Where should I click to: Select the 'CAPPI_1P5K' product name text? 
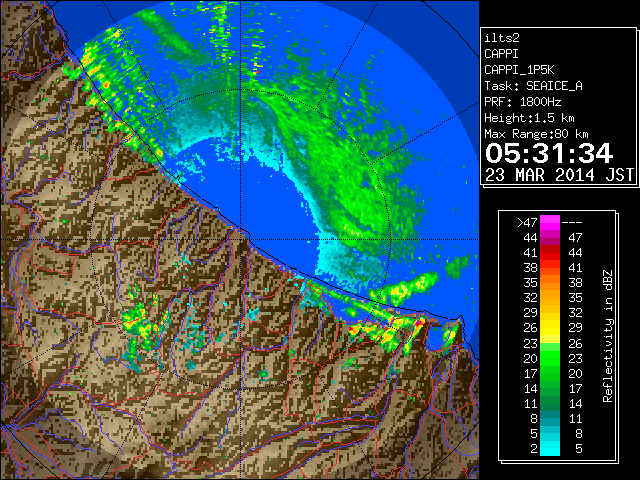[x=519, y=70]
